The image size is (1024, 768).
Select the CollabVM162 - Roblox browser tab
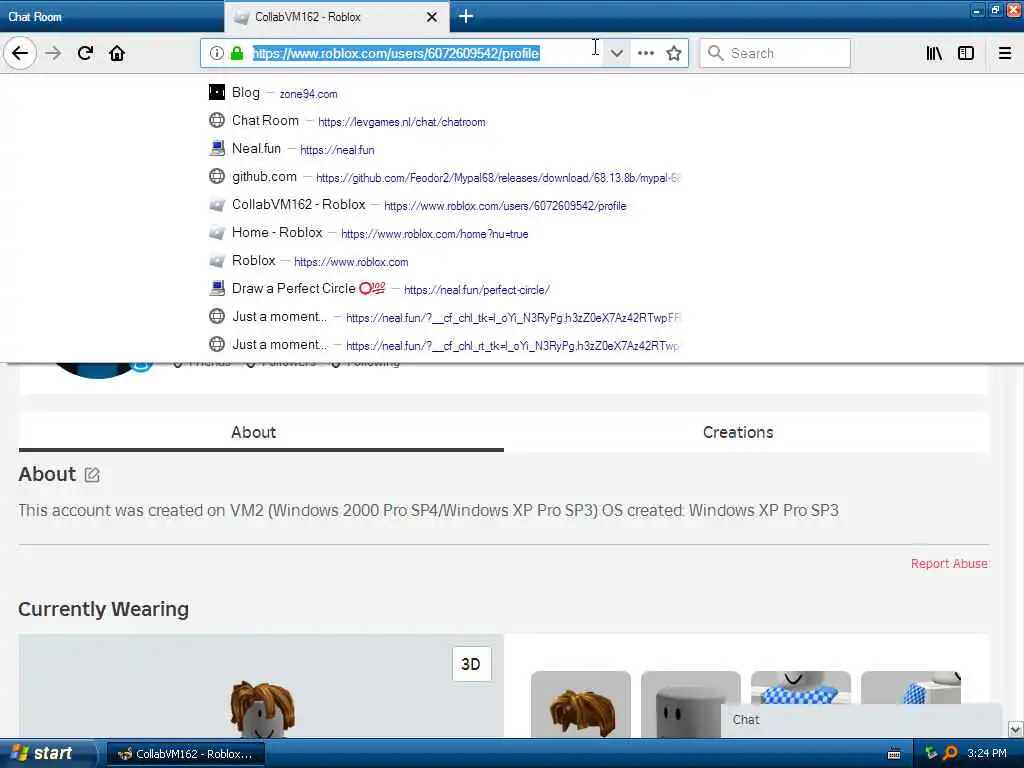(336, 16)
